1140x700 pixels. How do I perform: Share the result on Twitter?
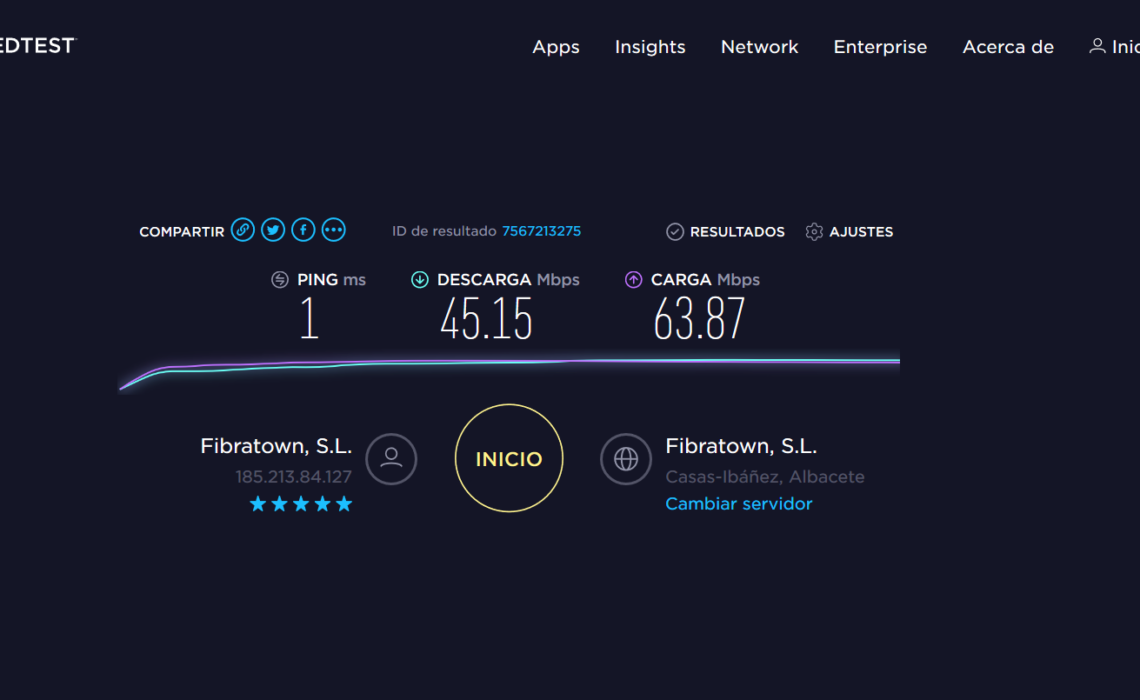click(x=273, y=230)
